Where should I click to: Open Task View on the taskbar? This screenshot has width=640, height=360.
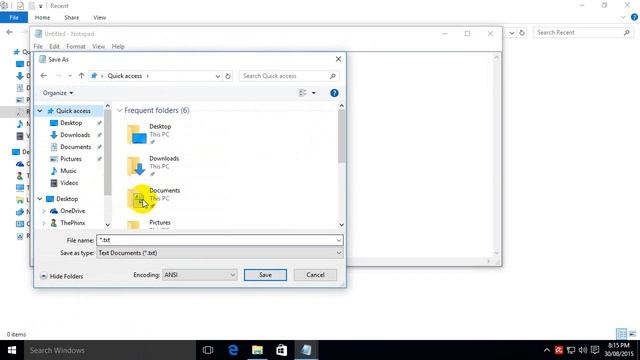point(208,350)
